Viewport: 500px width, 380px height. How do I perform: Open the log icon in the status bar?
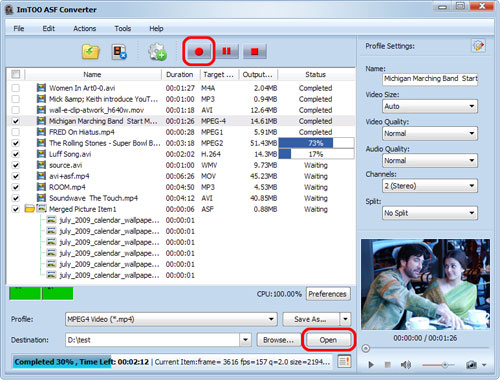(344, 361)
